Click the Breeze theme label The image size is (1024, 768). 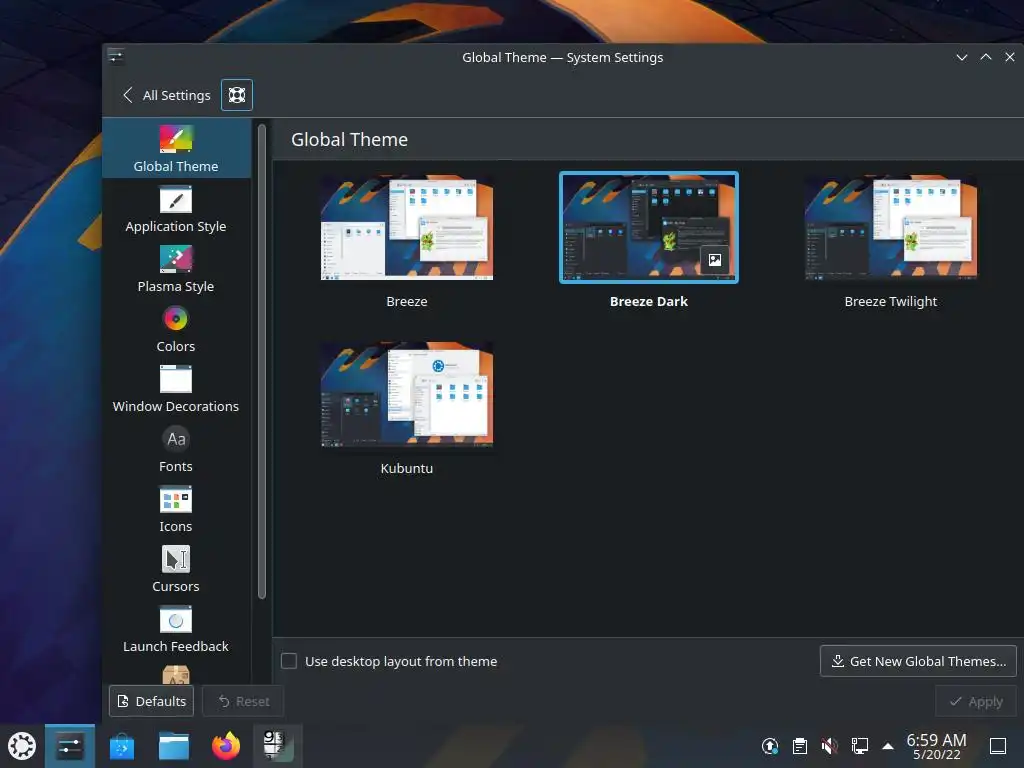pyautogui.click(x=407, y=302)
